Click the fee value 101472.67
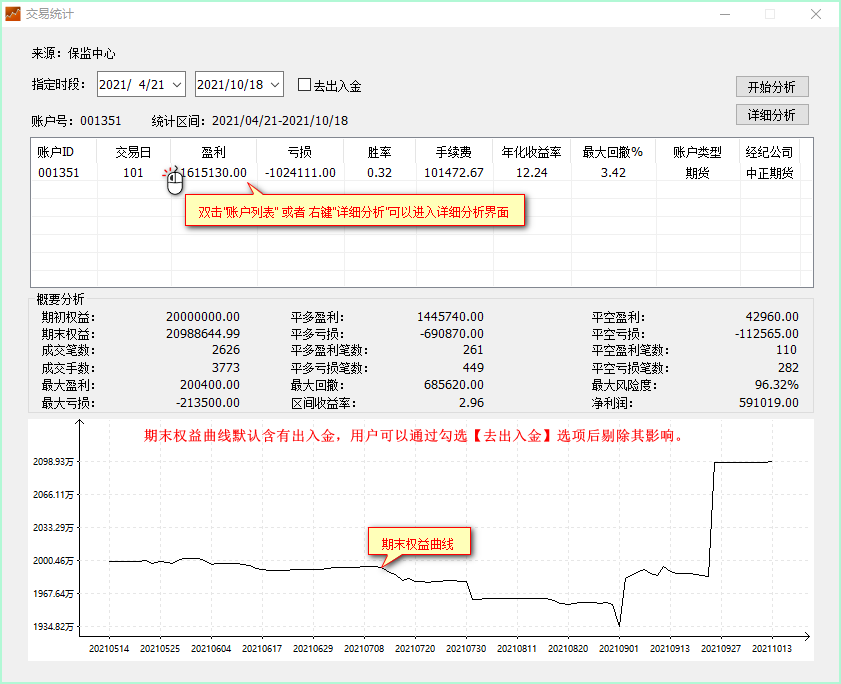The height and width of the screenshot is (684, 841). 454,173
